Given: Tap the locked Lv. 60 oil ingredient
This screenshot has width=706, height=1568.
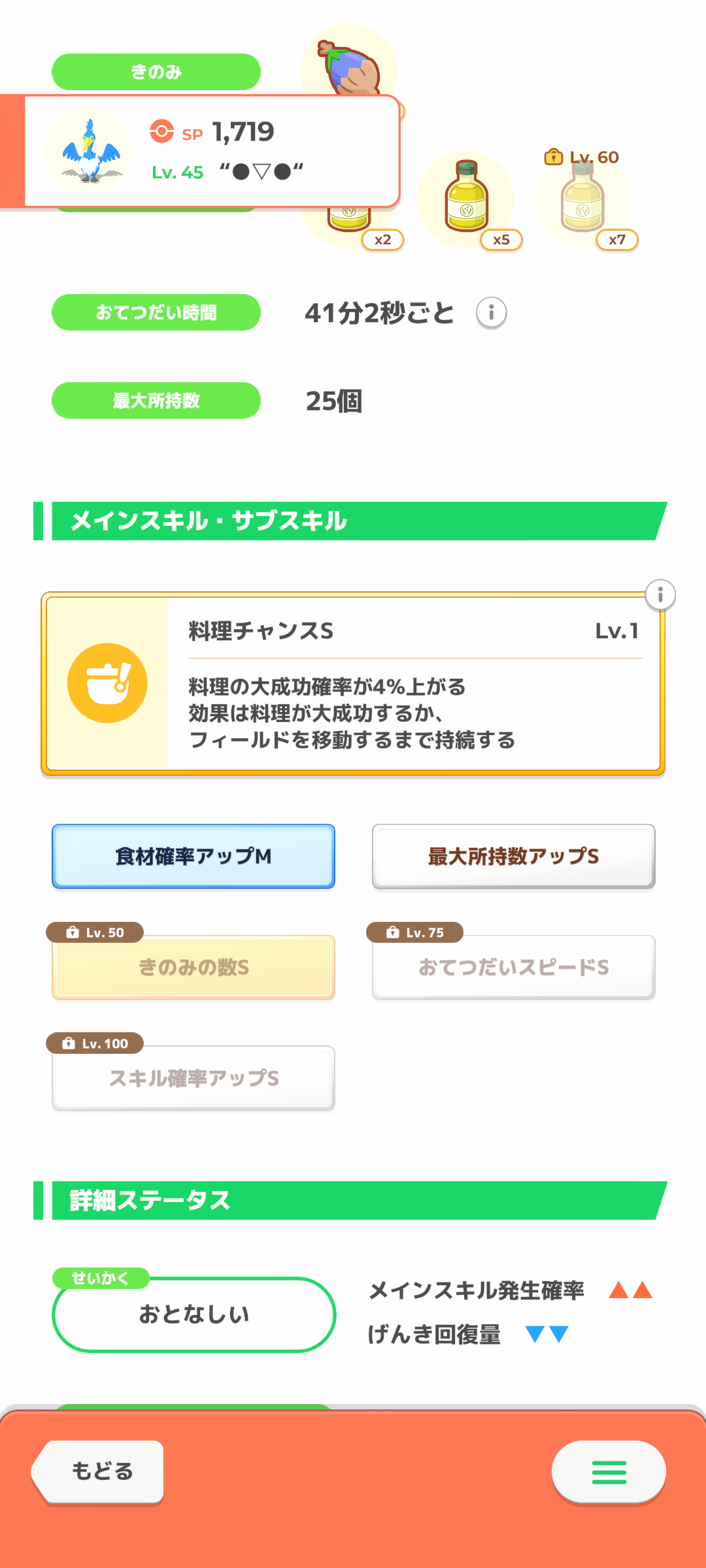Looking at the screenshot, I should (582, 199).
